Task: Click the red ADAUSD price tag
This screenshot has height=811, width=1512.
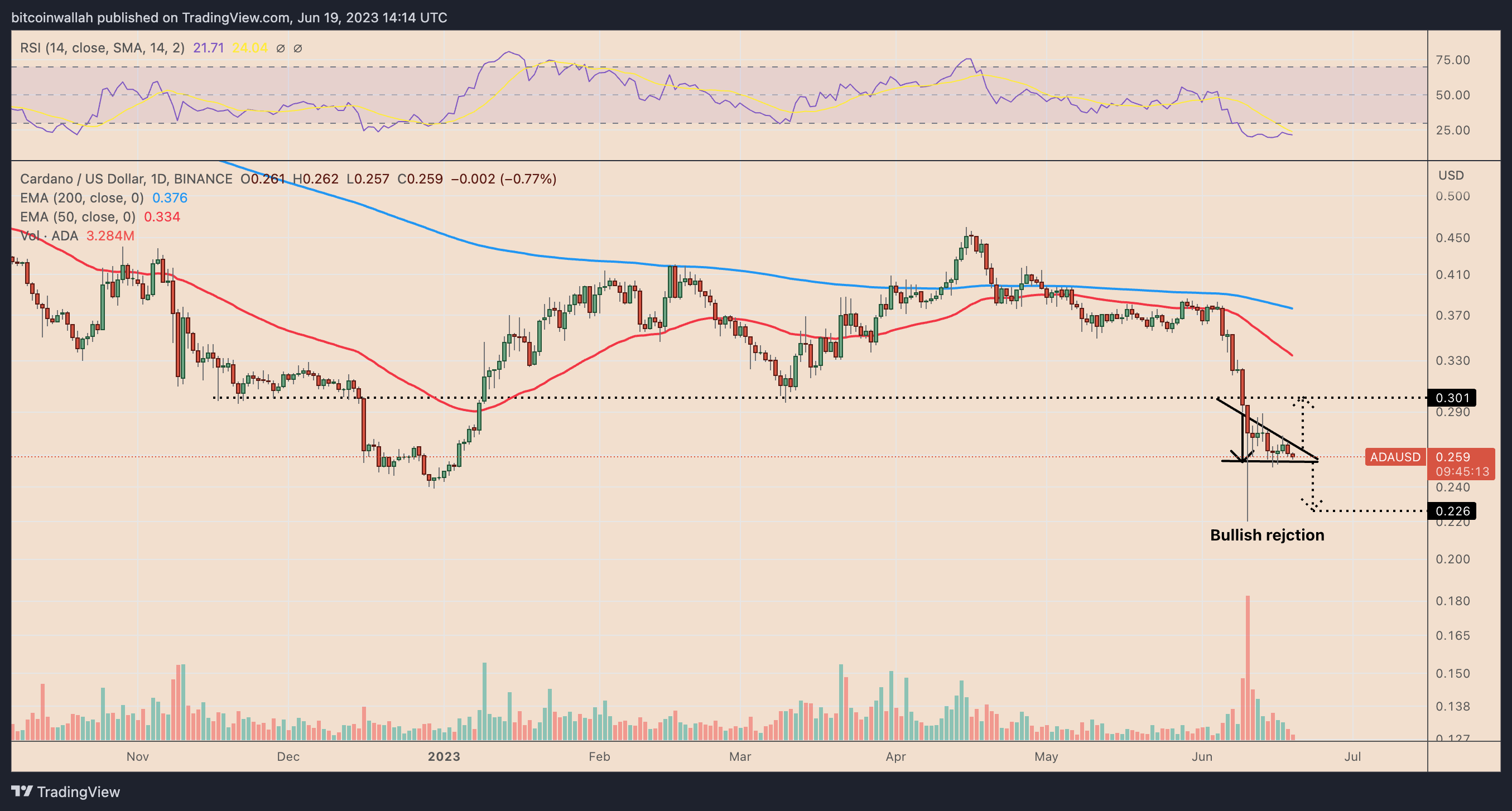Action: (1395, 457)
